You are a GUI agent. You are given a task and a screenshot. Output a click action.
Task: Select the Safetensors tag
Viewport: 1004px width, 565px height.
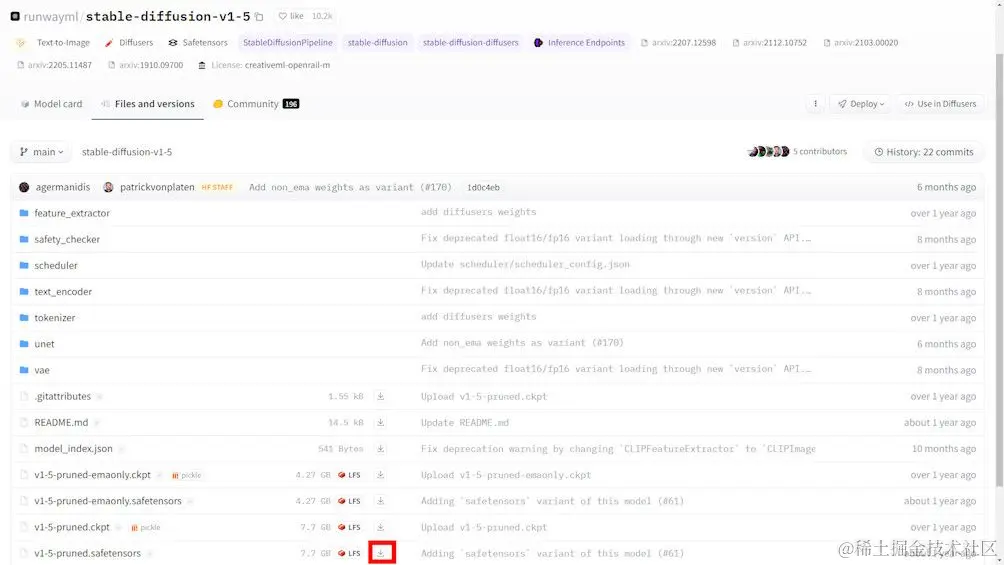point(198,42)
